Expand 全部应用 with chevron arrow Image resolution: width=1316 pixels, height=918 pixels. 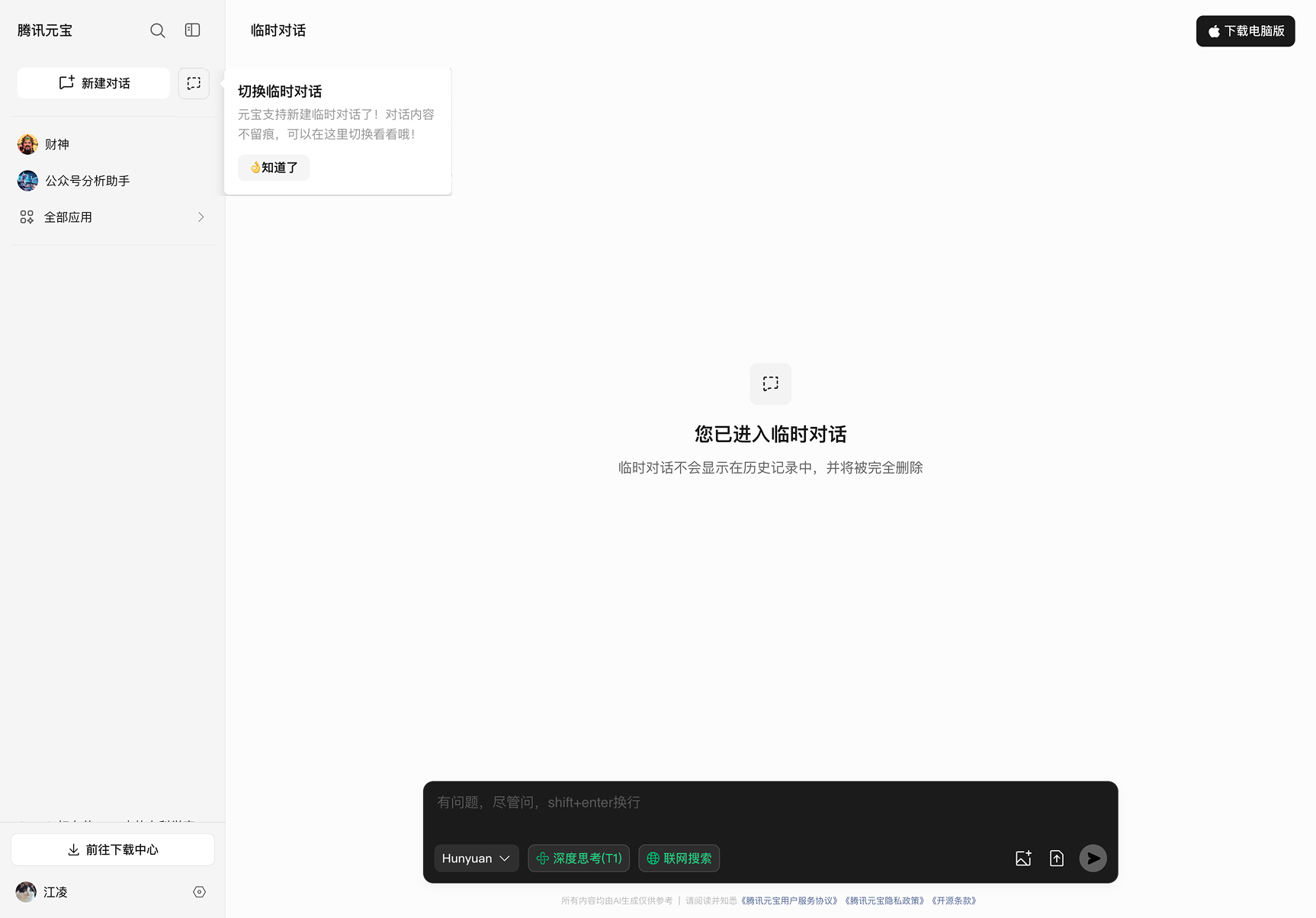(x=201, y=217)
